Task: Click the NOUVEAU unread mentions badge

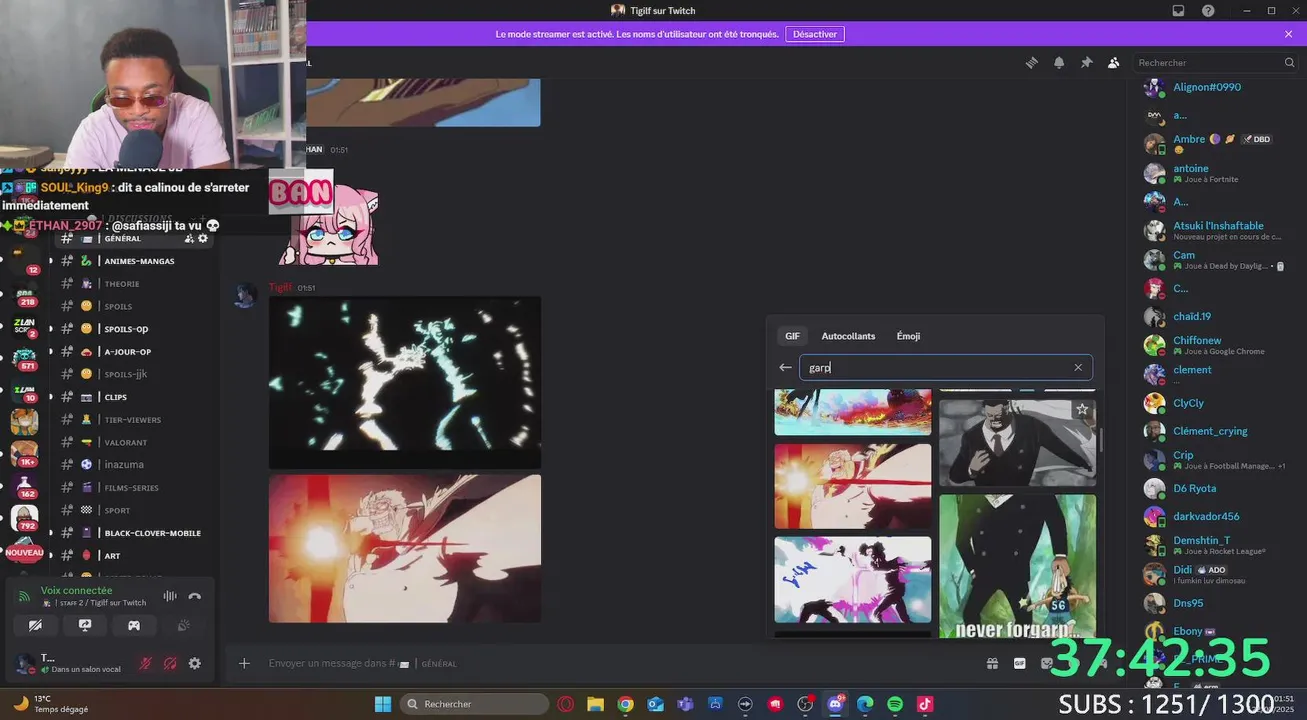Action: click(x=24, y=552)
